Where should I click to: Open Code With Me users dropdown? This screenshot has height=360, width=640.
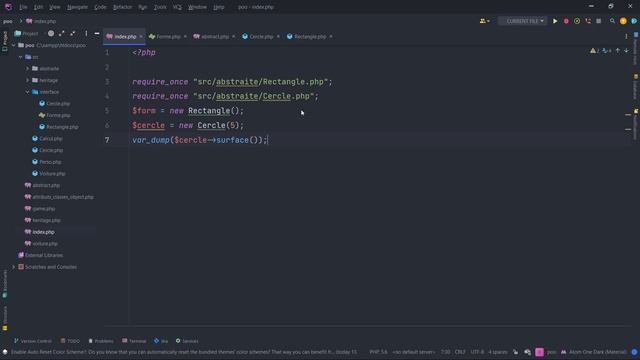point(484,21)
